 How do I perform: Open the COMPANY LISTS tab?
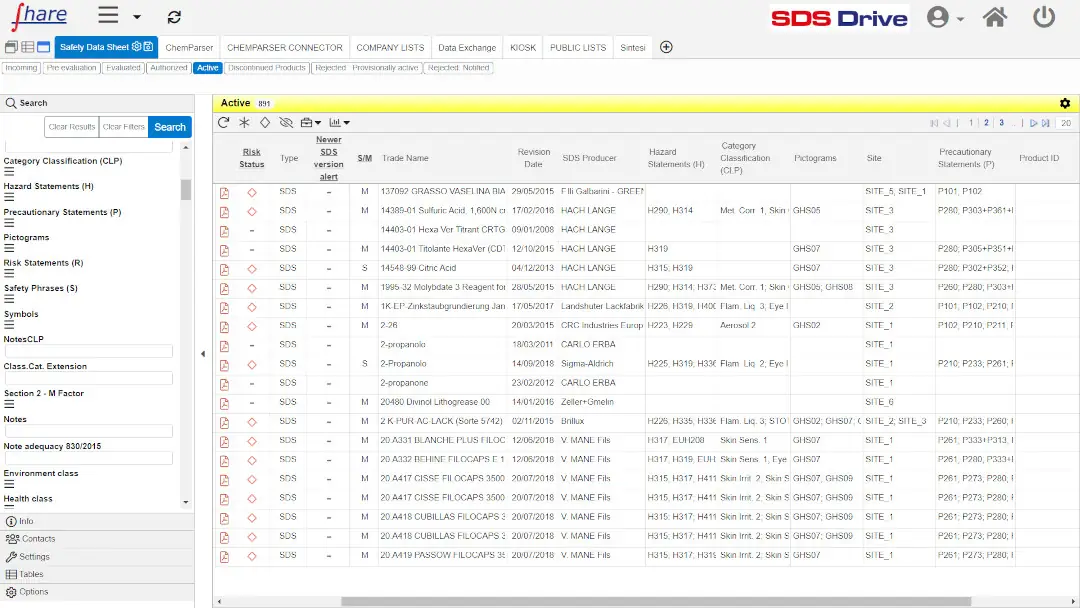388,46
